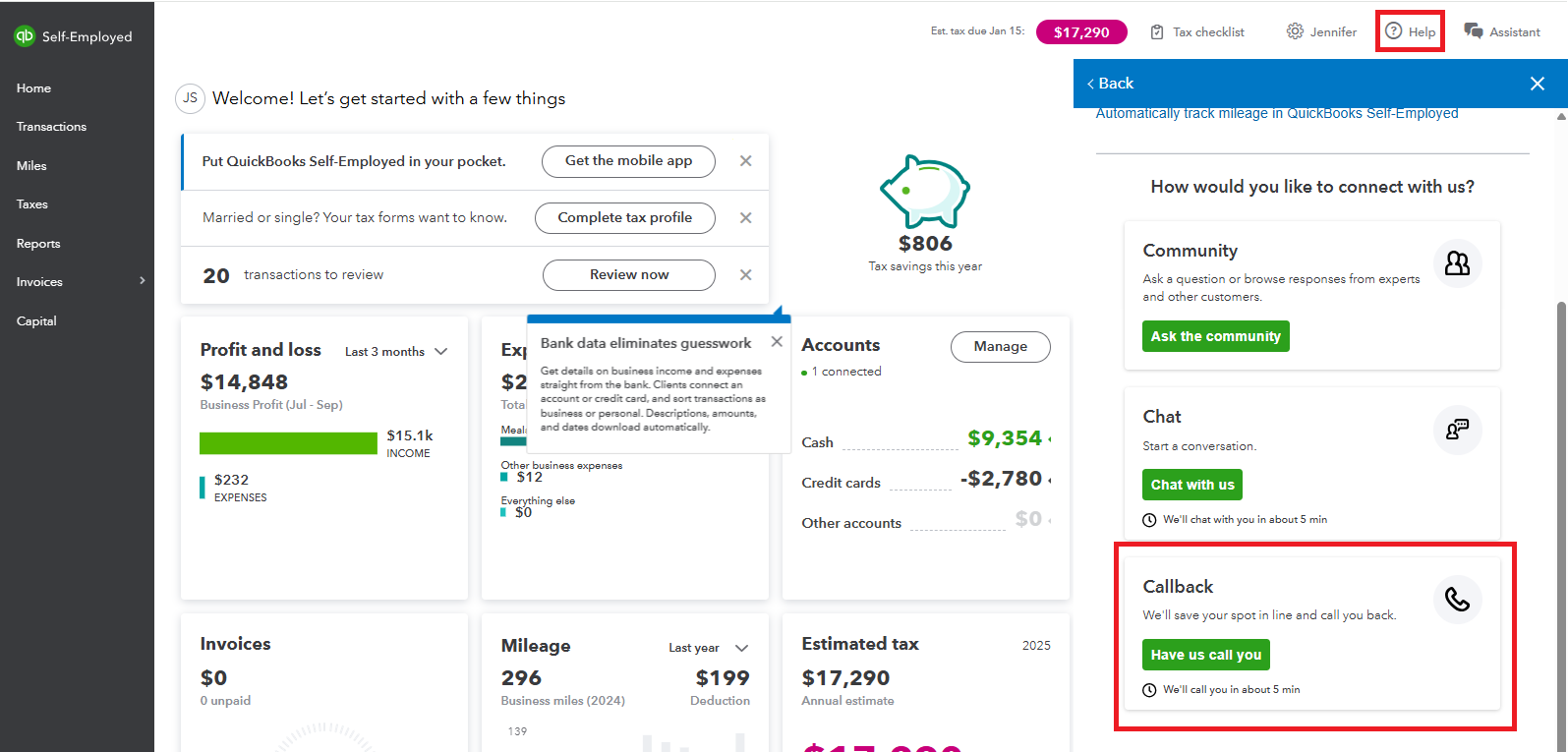
Task: Click the Callback phone icon
Action: 1457,600
